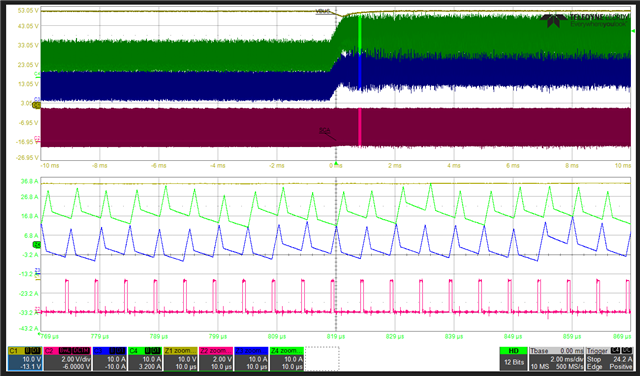Click the C2 ground indicator beside upper grid

(x=37, y=139)
